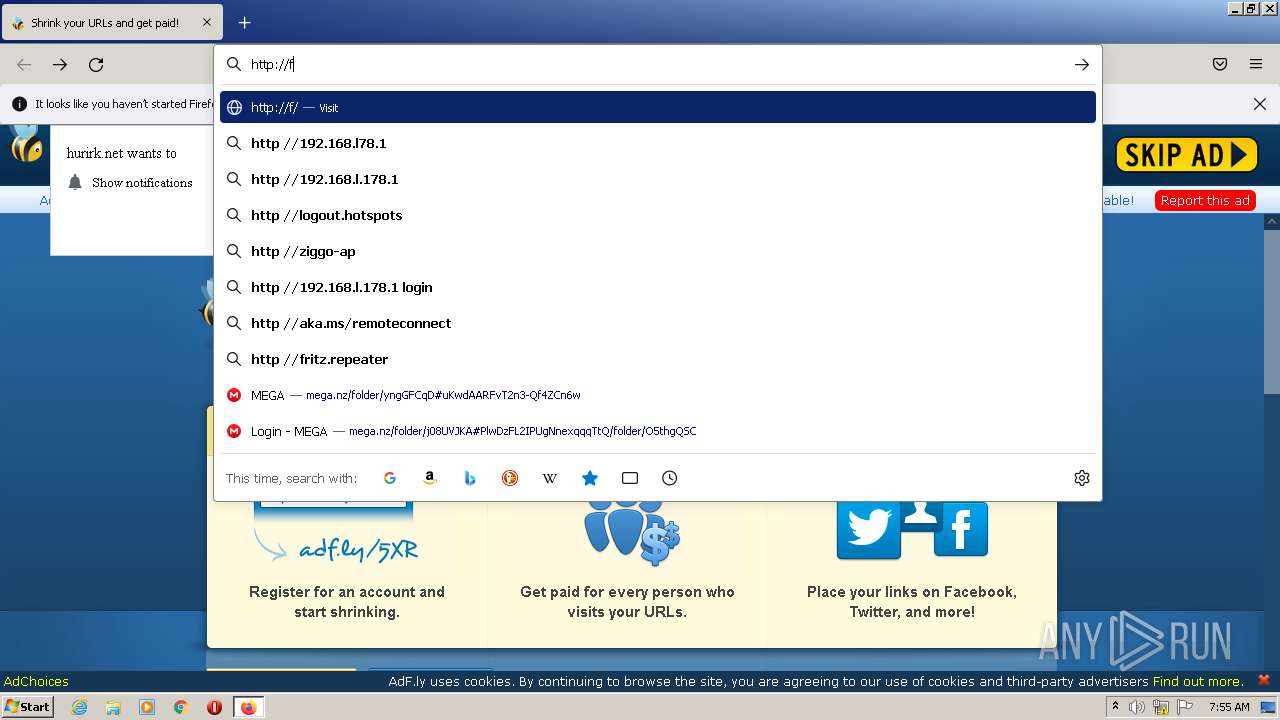Launch Internet Explorer from taskbar
Image resolution: width=1280 pixels, height=720 pixels.
(x=79, y=707)
